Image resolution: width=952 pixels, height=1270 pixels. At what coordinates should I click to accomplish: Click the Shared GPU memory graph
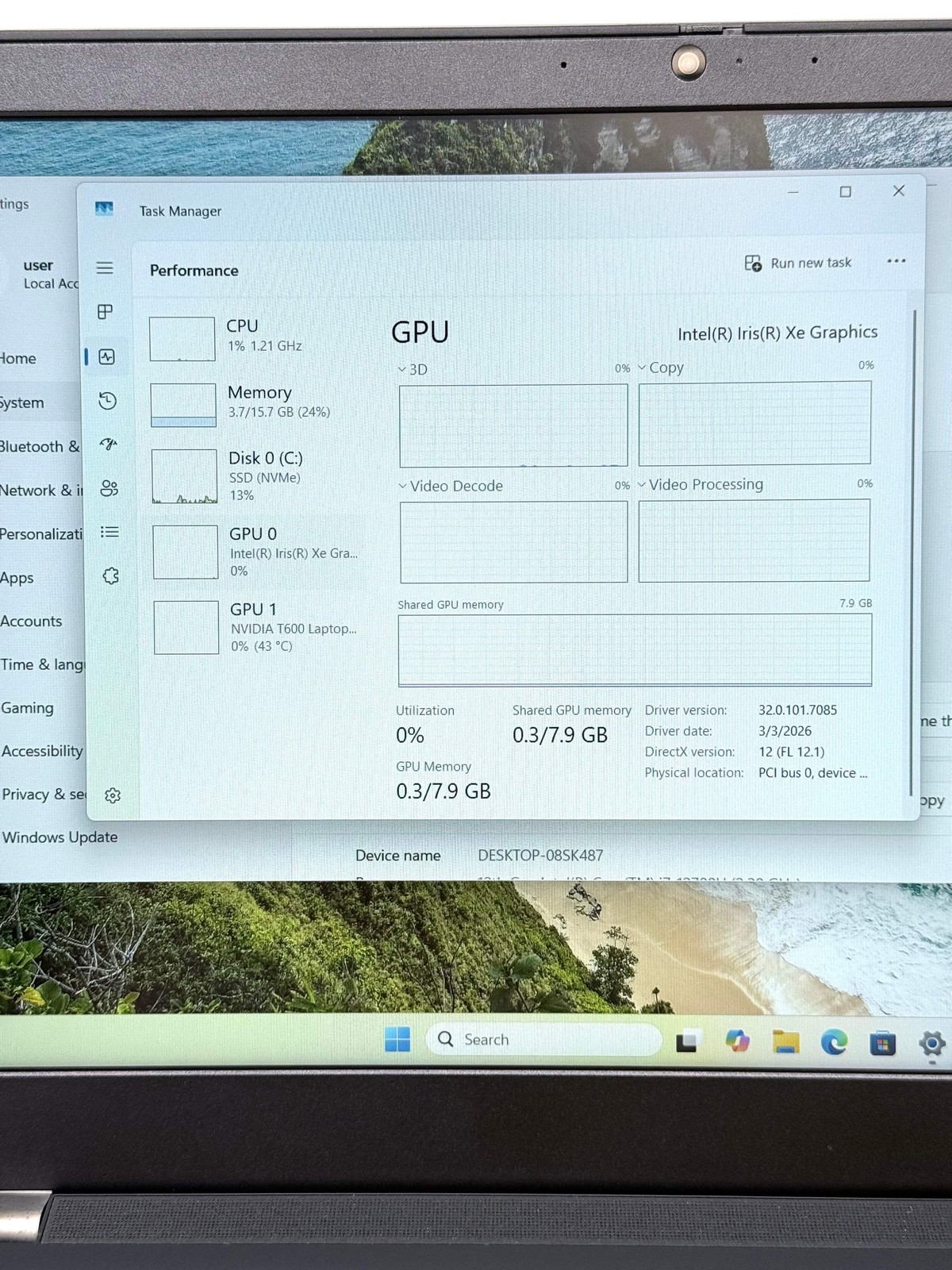click(635, 649)
